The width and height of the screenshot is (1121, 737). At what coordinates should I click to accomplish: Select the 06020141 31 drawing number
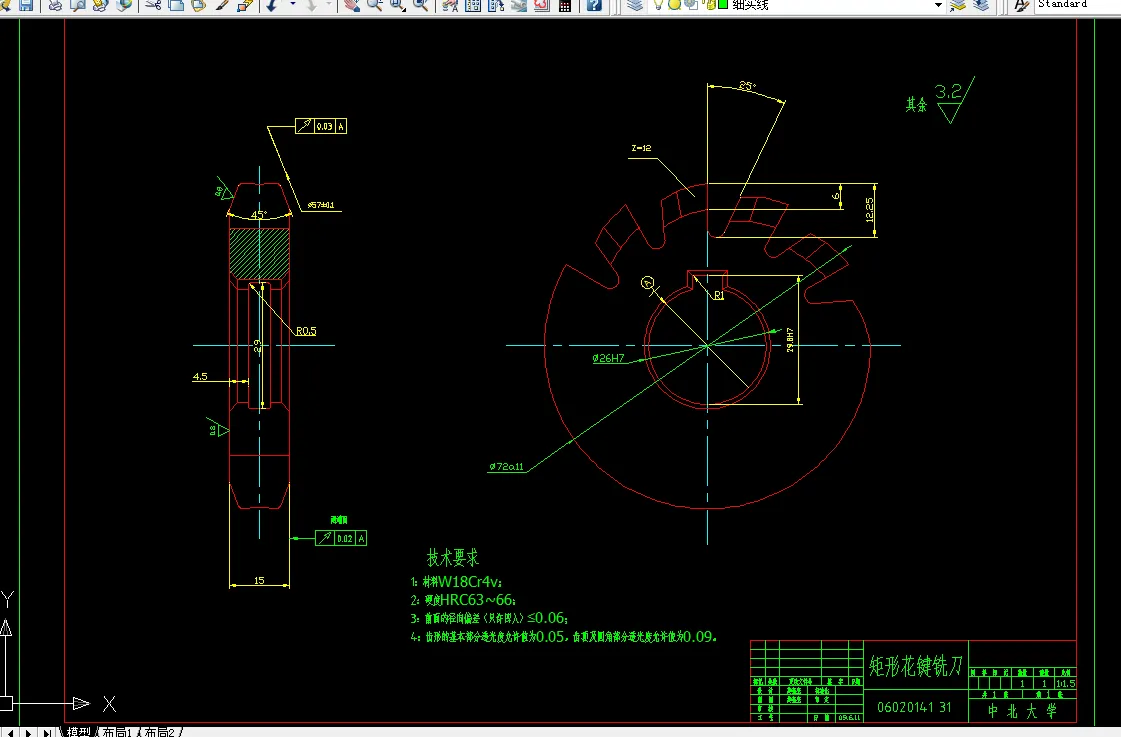pos(914,707)
